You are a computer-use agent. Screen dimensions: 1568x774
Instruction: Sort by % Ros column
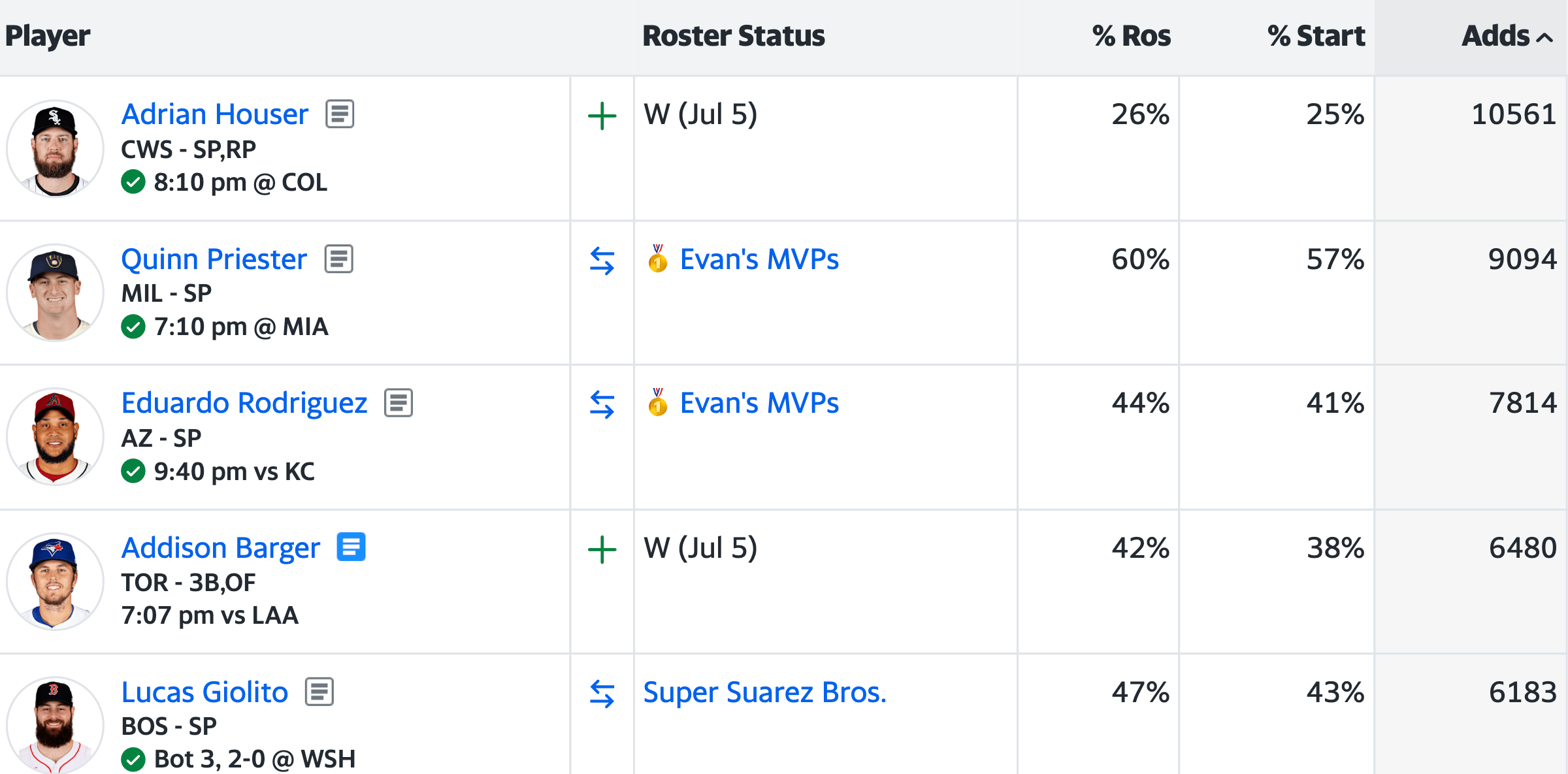click(x=1131, y=36)
